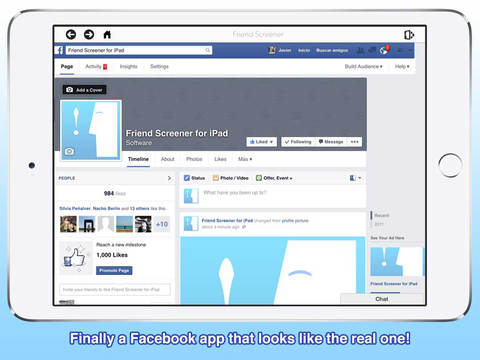
Task: Open friend requests icon in blue bar
Action: click(360, 50)
